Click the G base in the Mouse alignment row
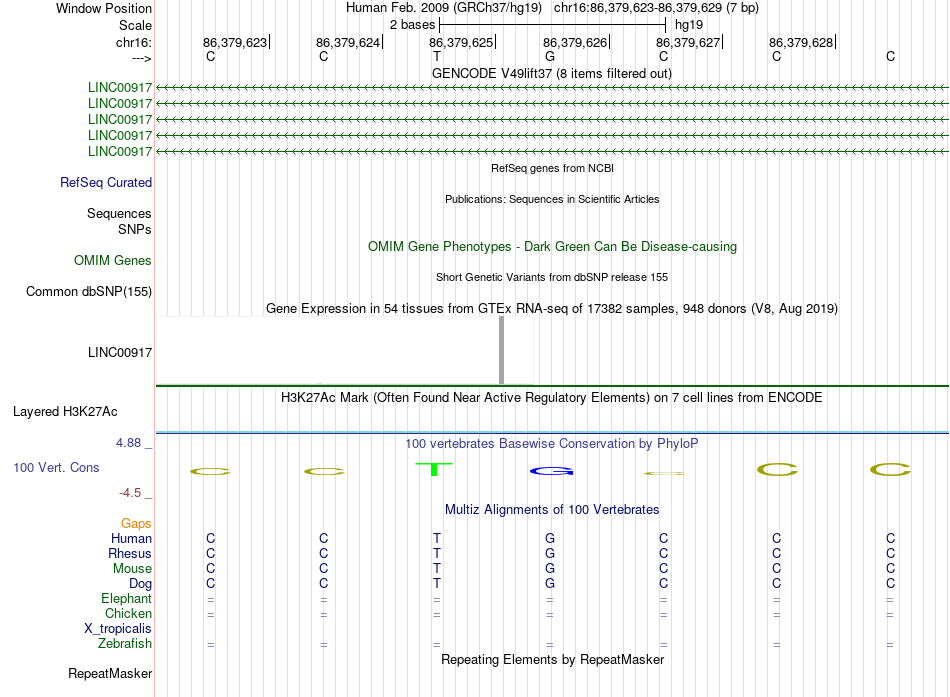The height and width of the screenshot is (697, 950). click(550, 569)
